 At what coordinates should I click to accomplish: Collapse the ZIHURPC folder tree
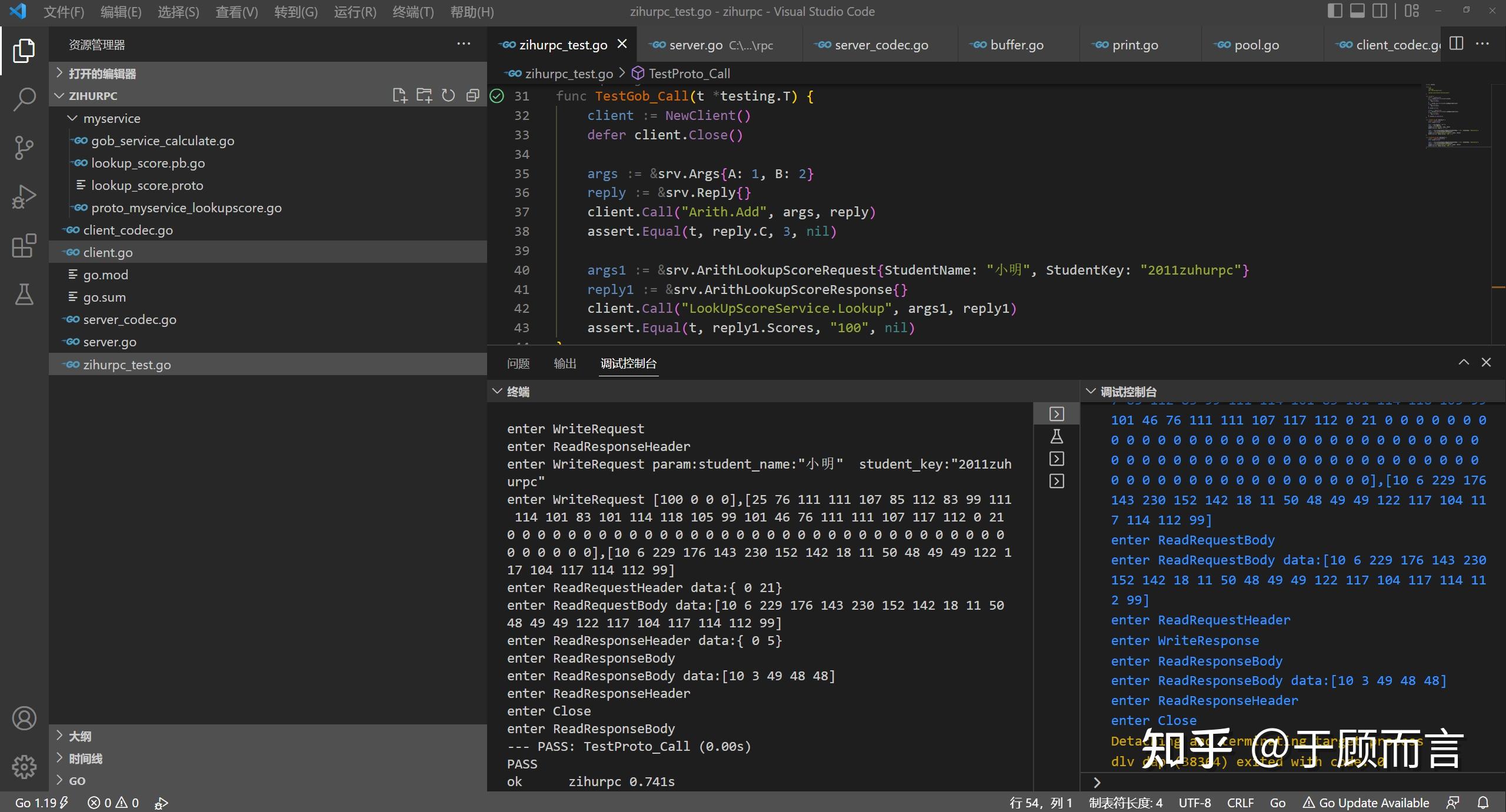point(59,95)
